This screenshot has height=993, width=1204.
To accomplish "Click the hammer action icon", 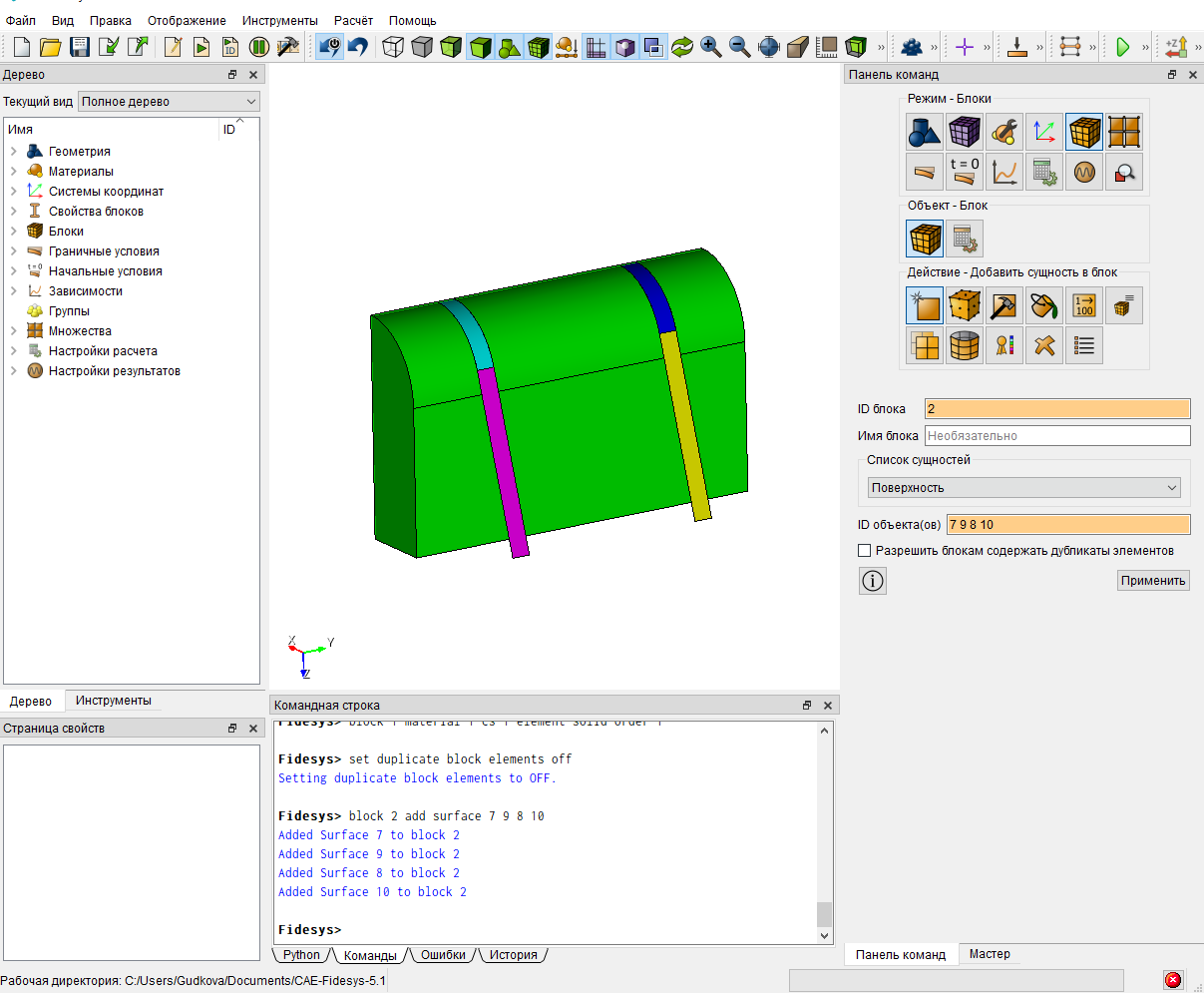I will coord(1004,305).
